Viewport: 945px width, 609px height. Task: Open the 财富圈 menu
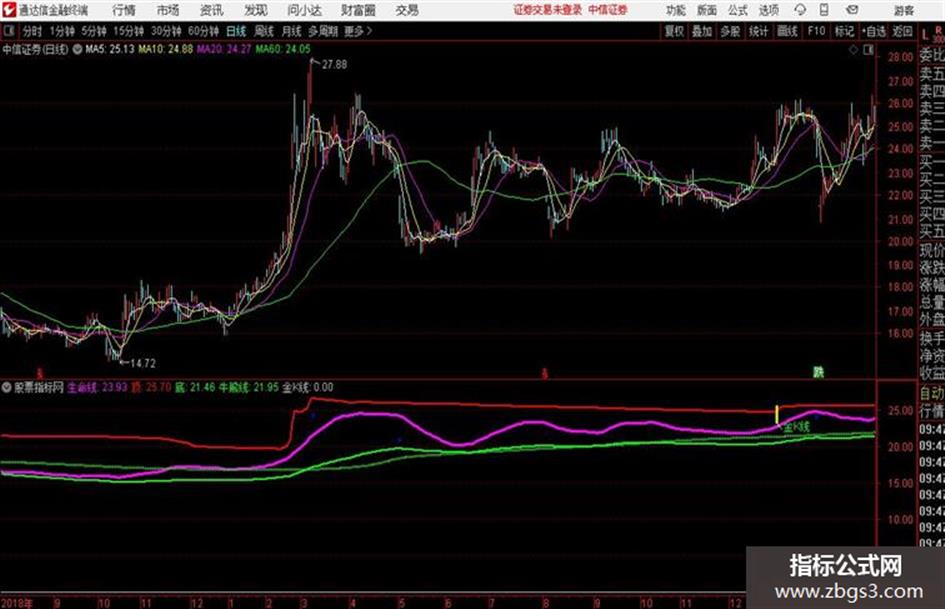(358, 10)
